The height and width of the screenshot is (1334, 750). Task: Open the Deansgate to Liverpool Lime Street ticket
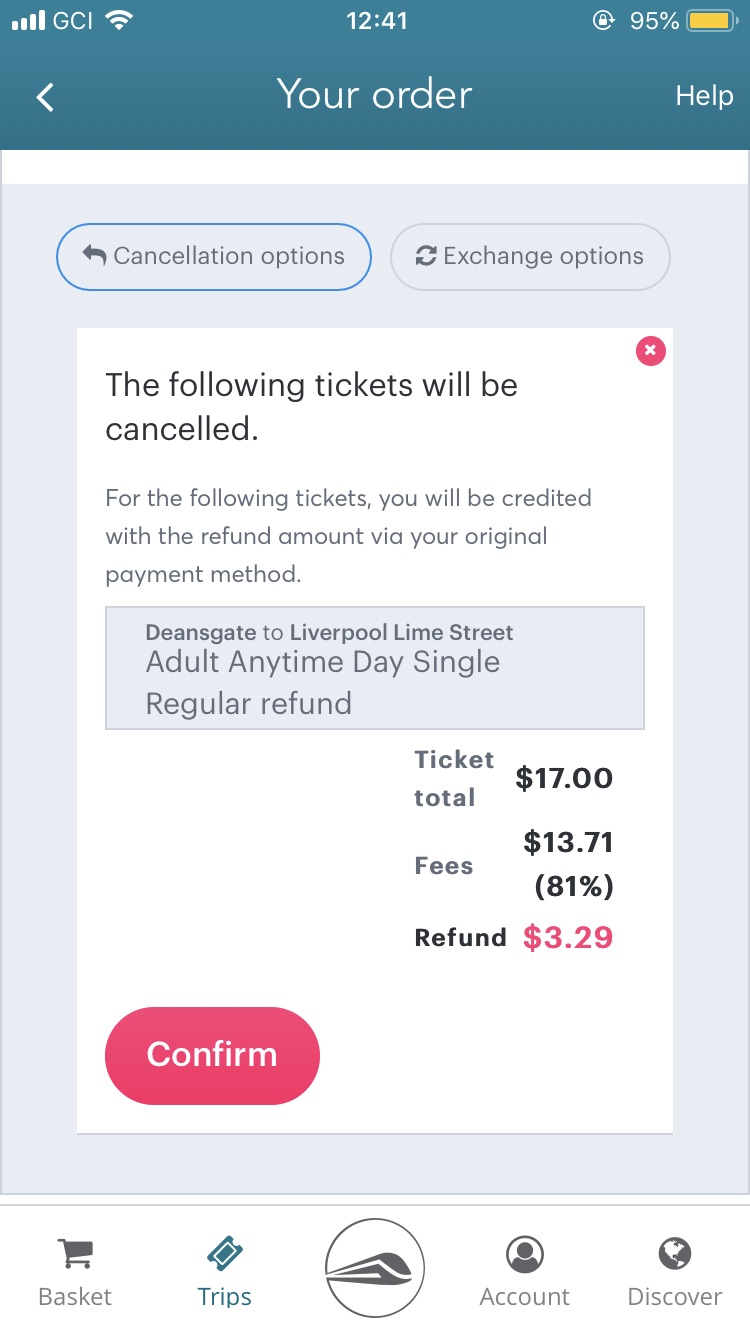click(x=375, y=666)
